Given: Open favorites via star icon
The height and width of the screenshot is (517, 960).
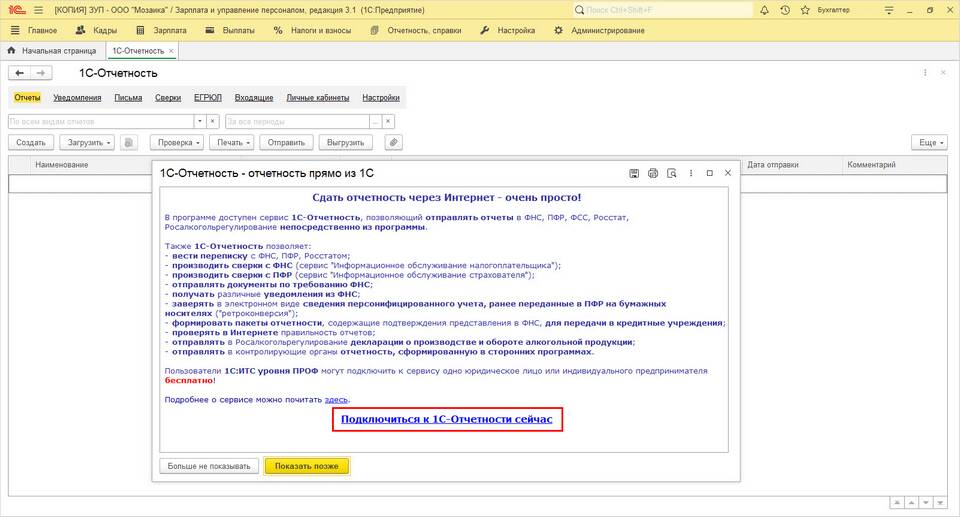Looking at the screenshot, I should pos(805,10).
